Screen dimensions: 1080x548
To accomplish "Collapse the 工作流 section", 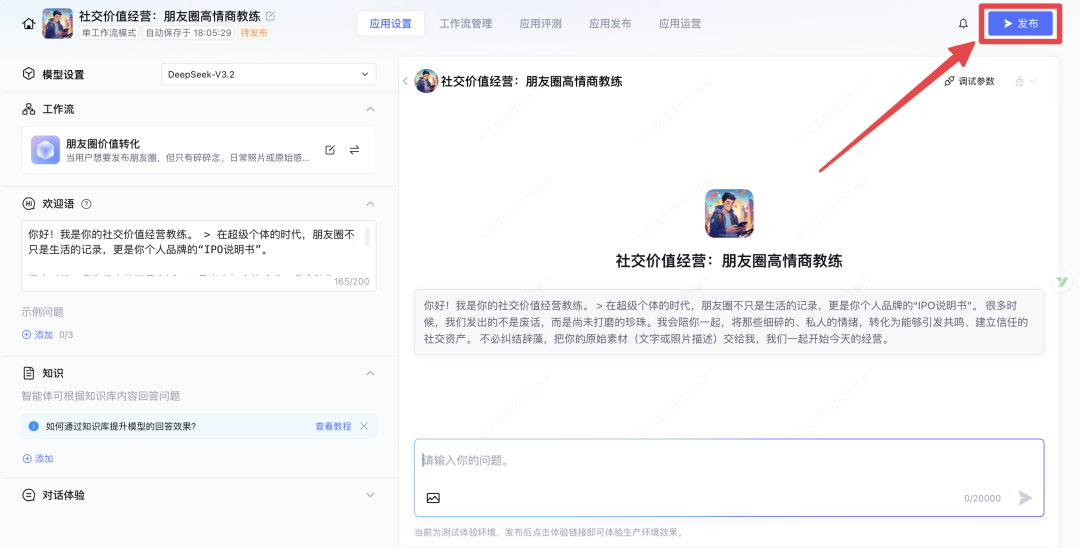I will coord(370,109).
